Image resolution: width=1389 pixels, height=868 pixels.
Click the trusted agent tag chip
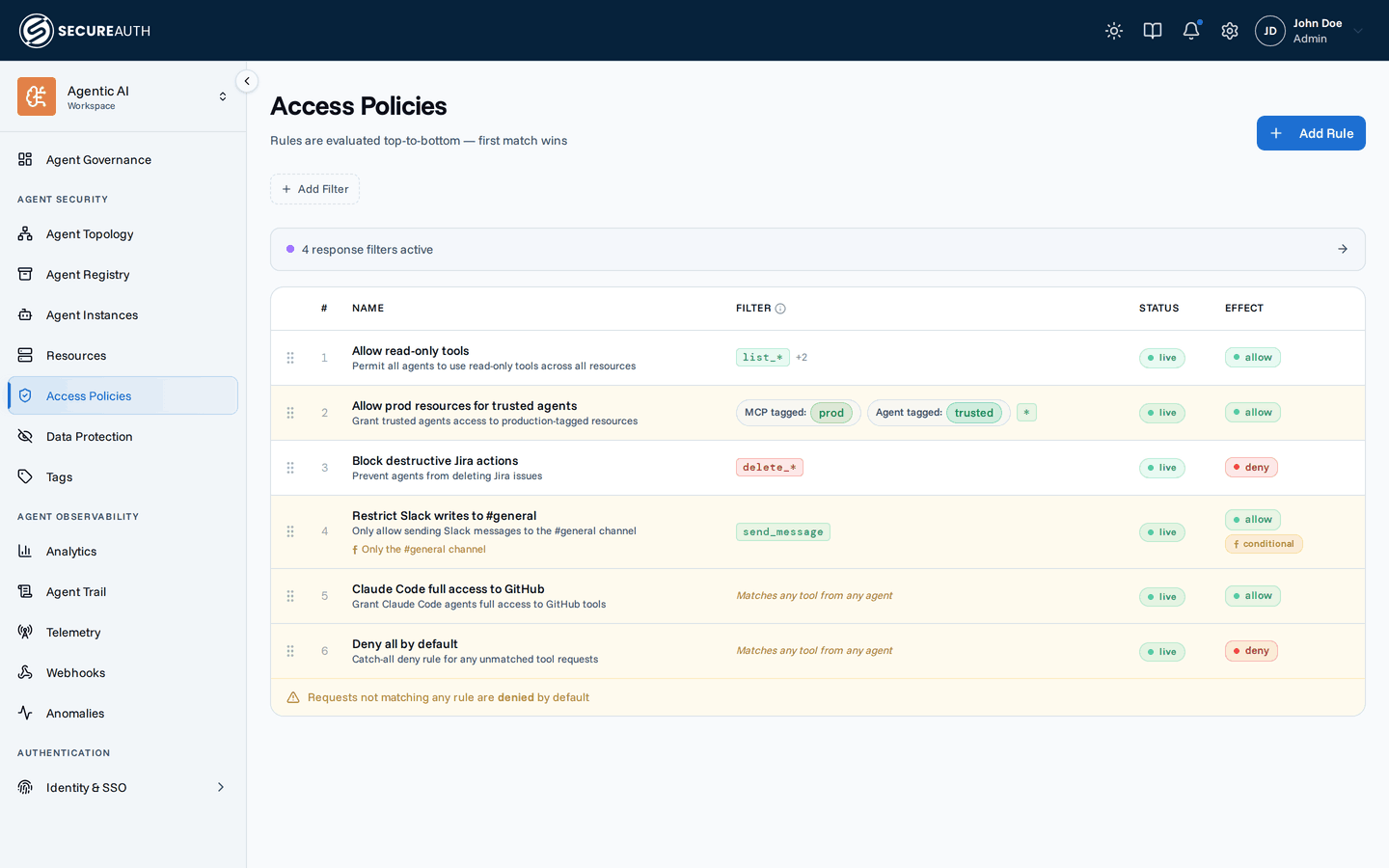tap(974, 413)
